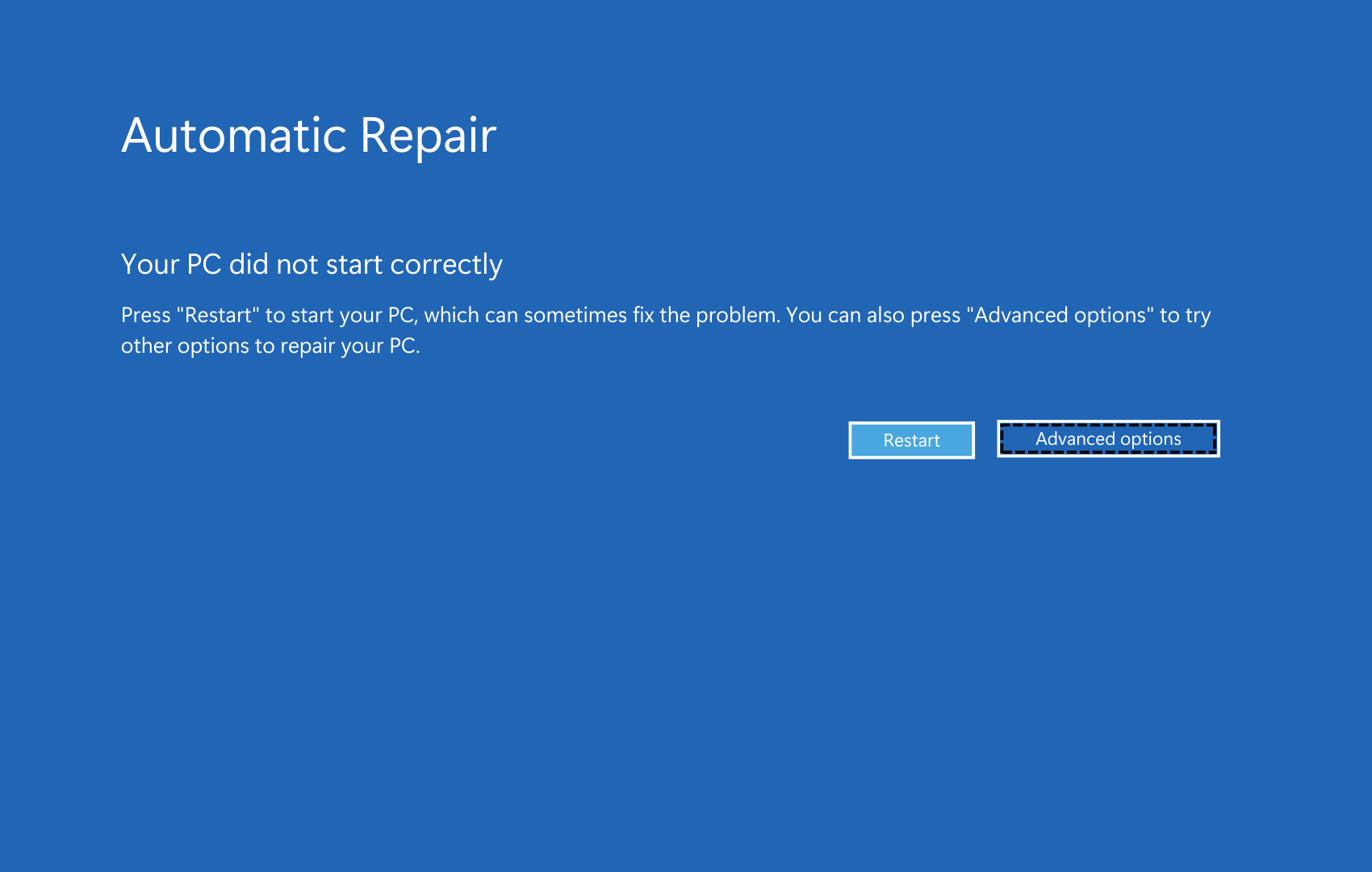
Task: Click the blue background area below the buttons
Action: [686, 606]
